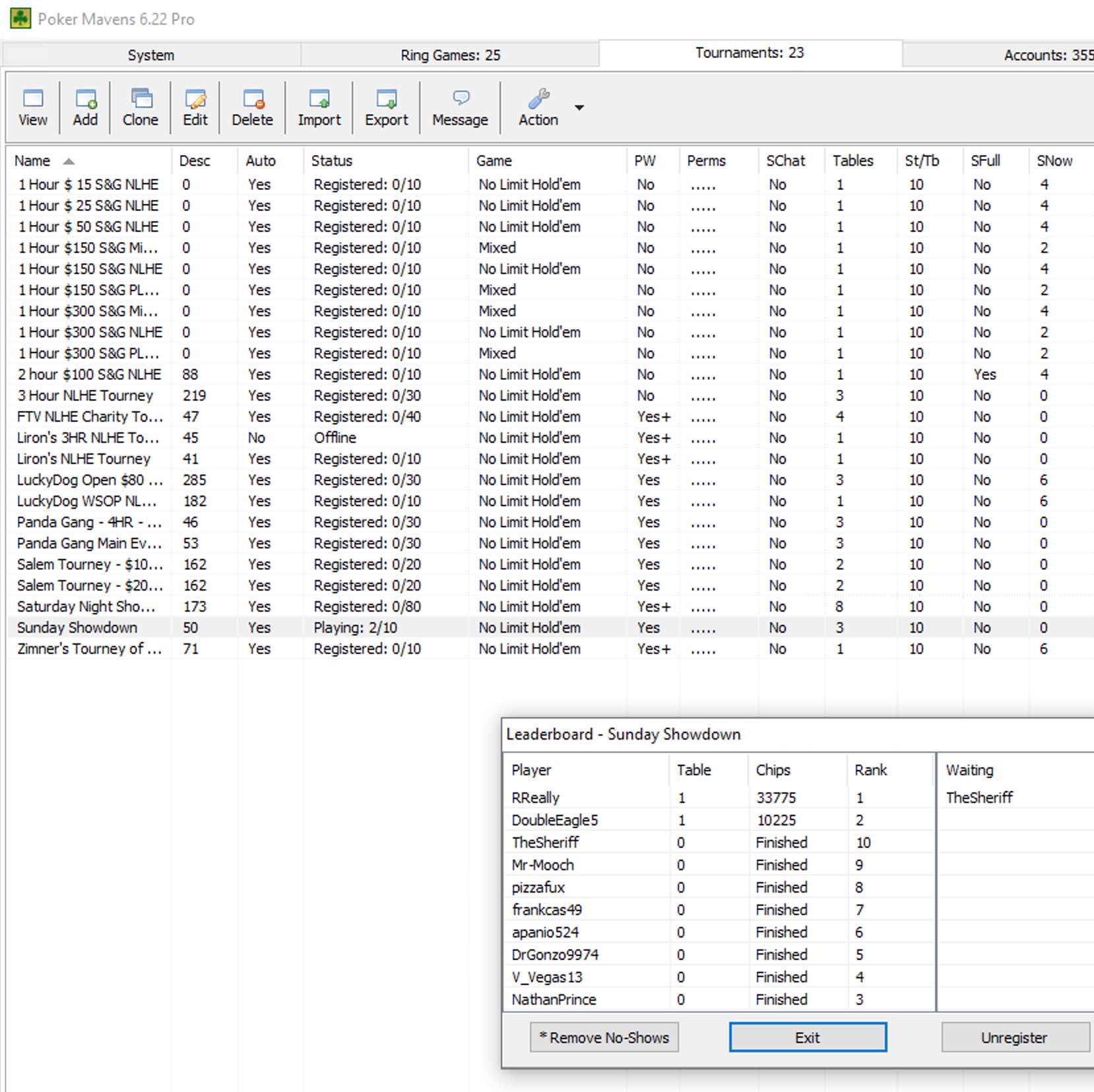
Task: Sort tournaments by the Name column
Action: click(x=32, y=160)
